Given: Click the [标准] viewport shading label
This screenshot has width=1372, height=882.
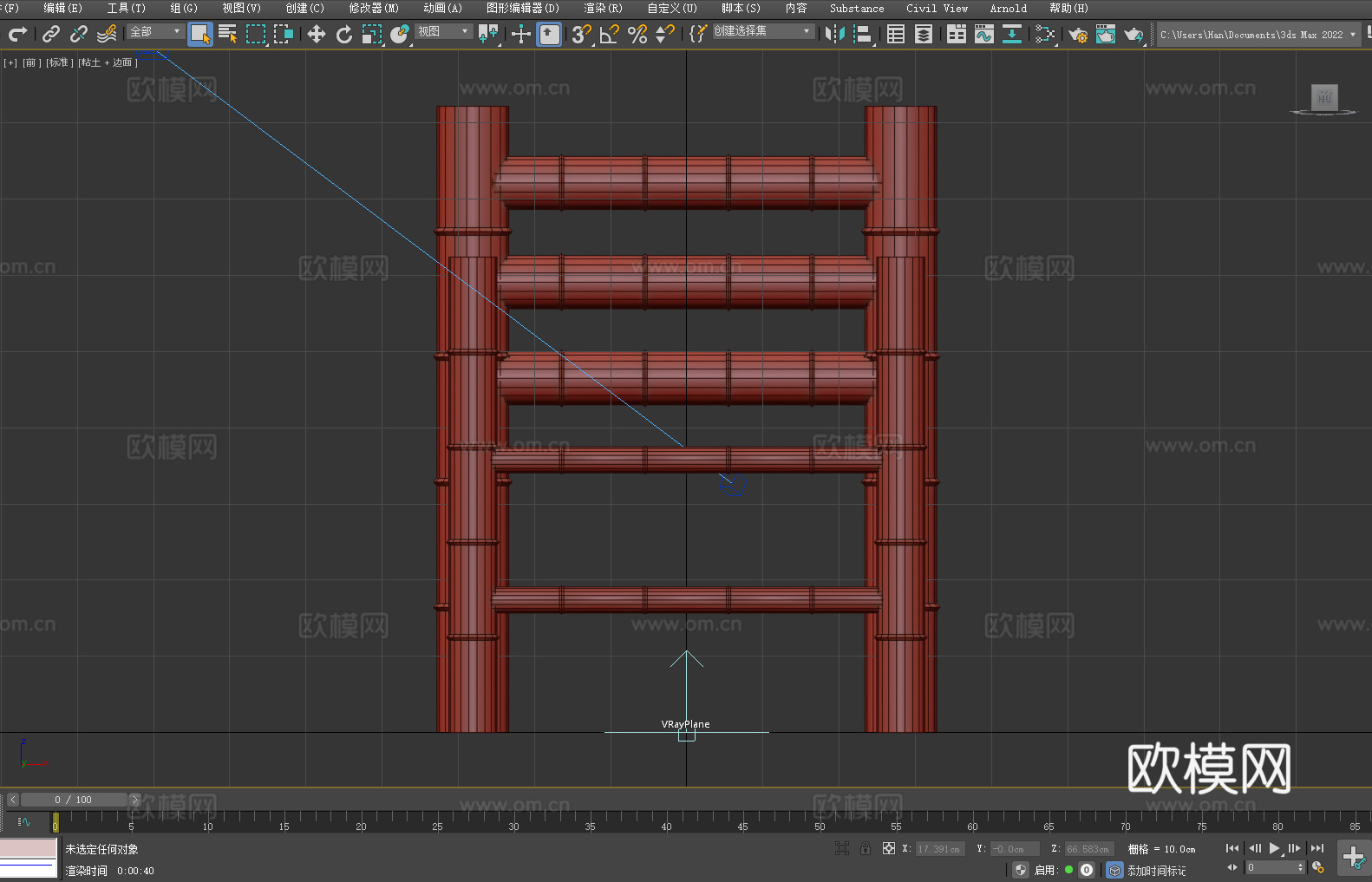Looking at the screenshot, I should pyautogui.click(x=60, y=62).
